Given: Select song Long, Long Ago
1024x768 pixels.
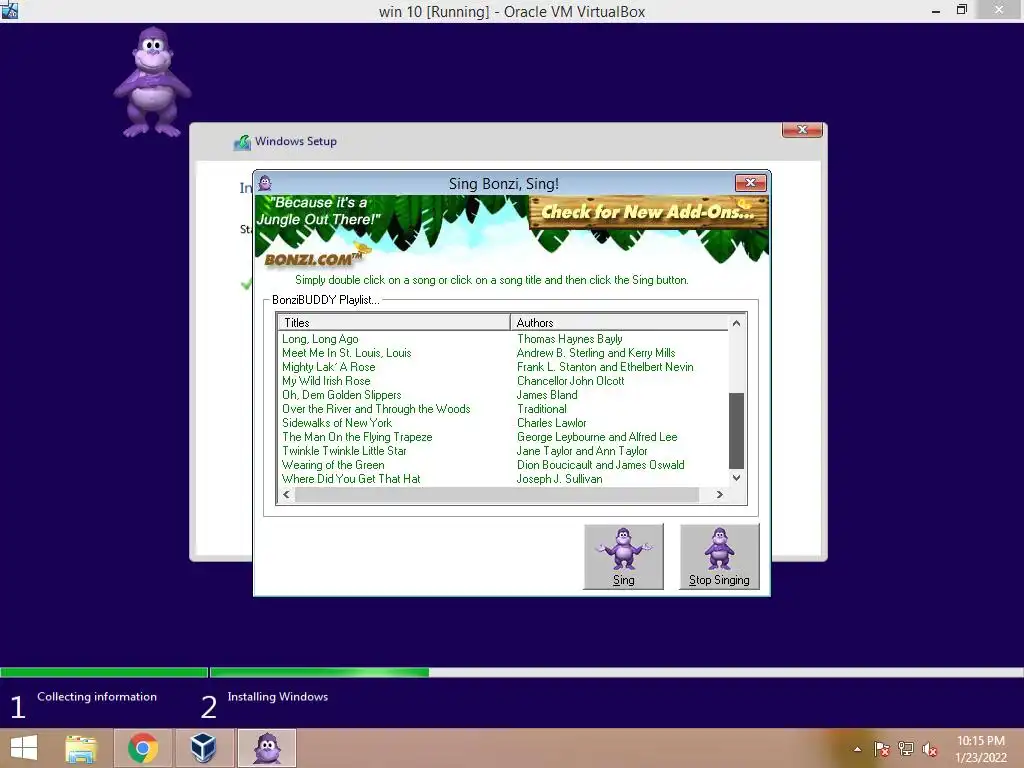Looking at the screenshot, I should tap(320, 339).
